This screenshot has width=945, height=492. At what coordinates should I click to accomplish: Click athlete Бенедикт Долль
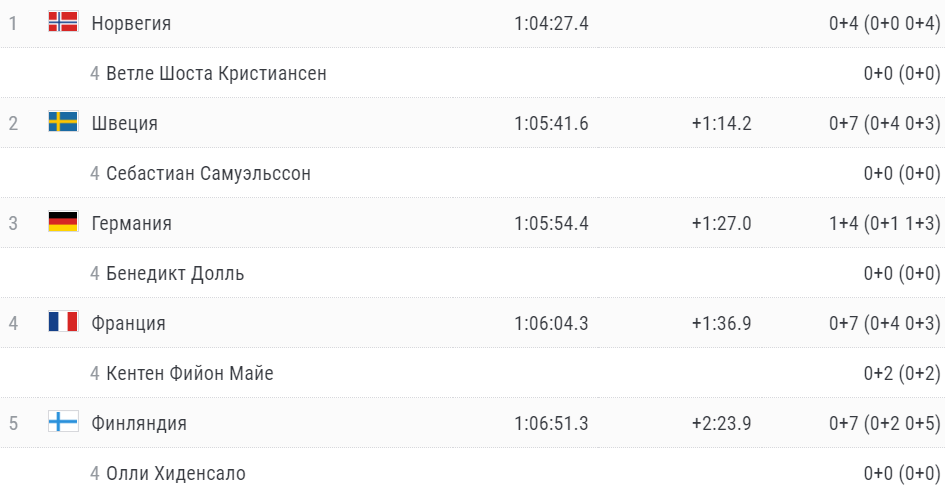click(x=175, y=273)
